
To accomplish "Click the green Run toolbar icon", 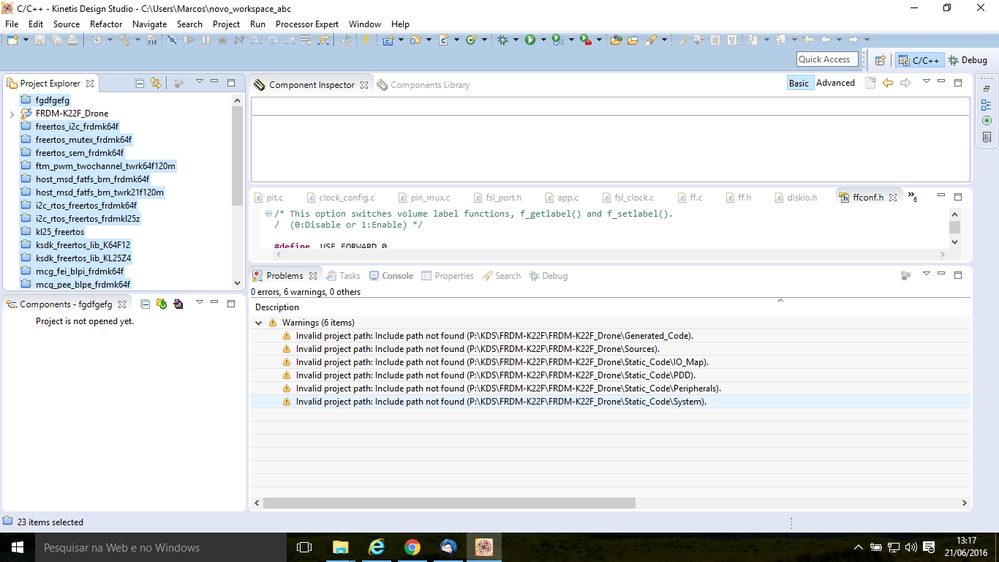I will click(530, 40).
